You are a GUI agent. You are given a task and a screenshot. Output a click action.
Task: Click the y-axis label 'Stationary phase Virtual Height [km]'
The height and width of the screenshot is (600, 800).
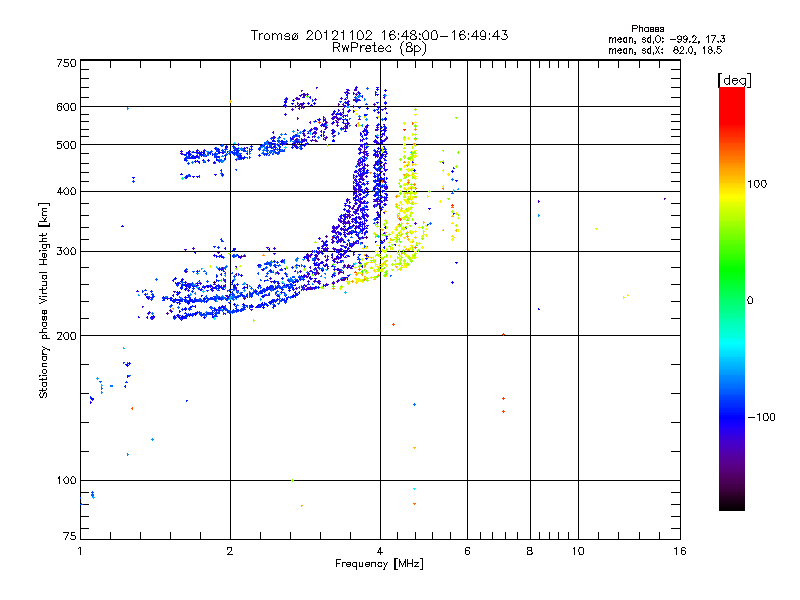tap(43, 300)
